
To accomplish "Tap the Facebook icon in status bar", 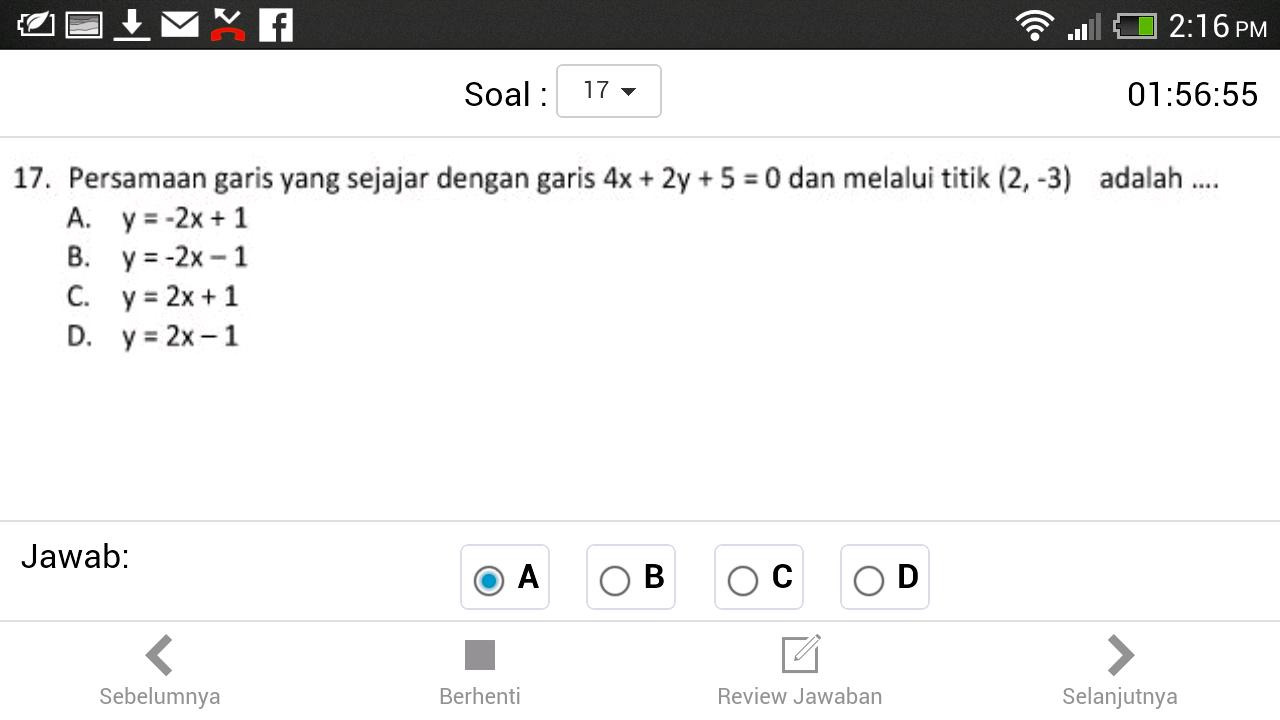I will pyautogui.click(x=276, y=24).
